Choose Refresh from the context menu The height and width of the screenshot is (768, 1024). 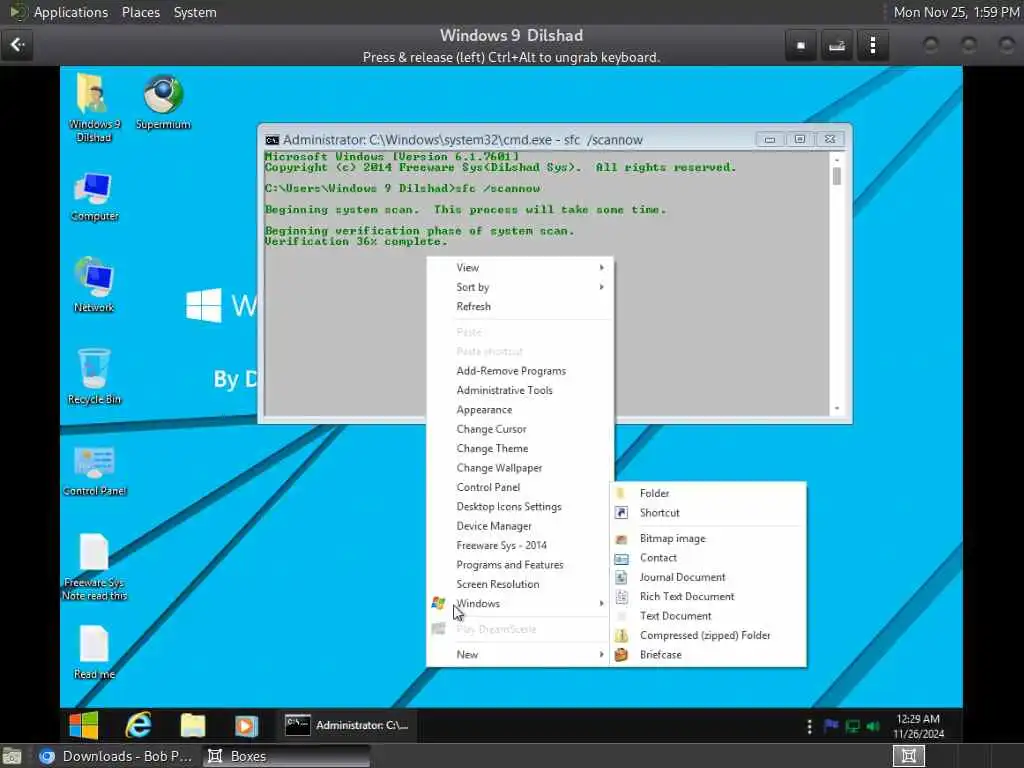coord(520,306)
